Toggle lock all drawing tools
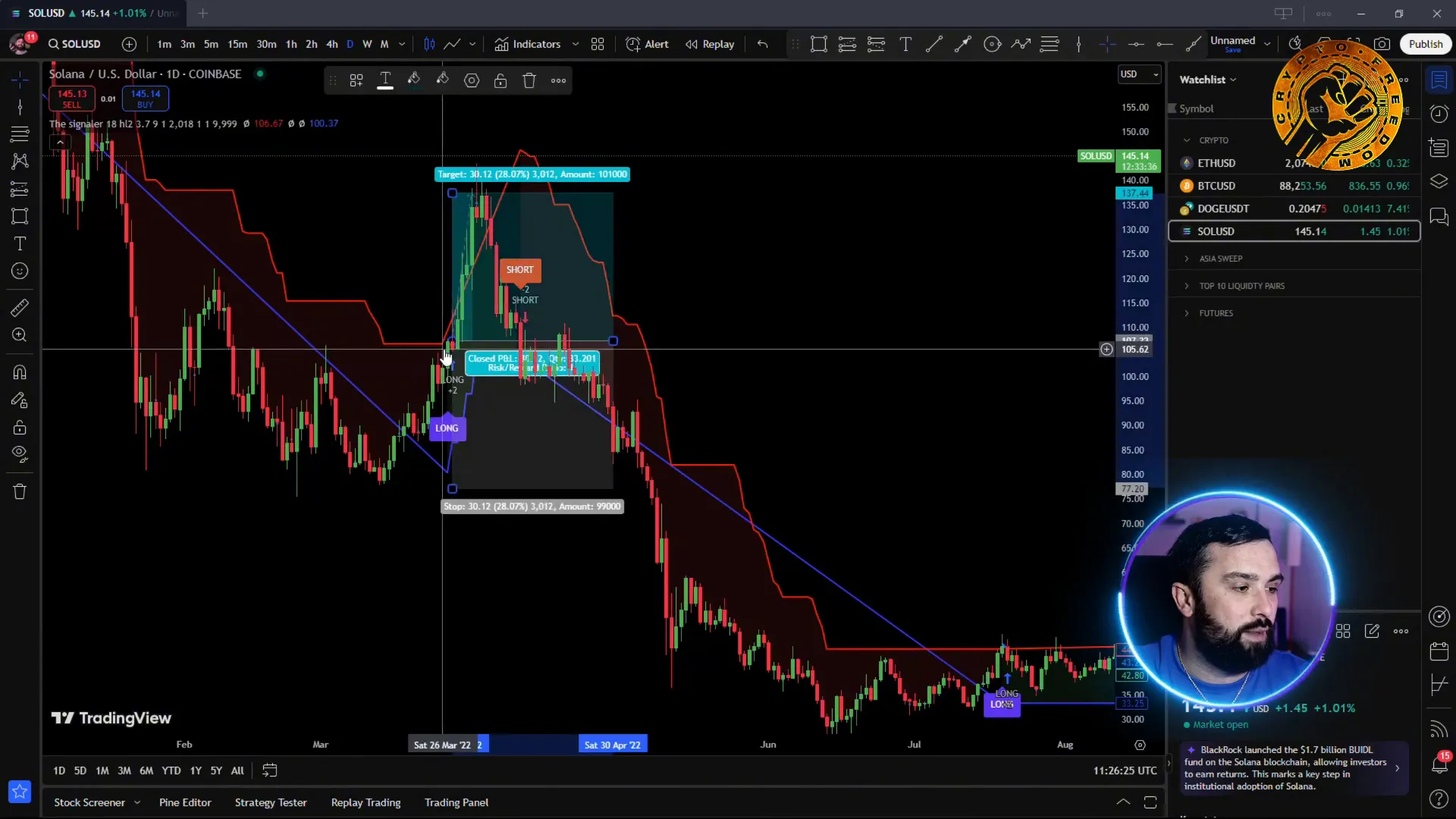Viewport: 1456px width, 819px height. (20, 427)
